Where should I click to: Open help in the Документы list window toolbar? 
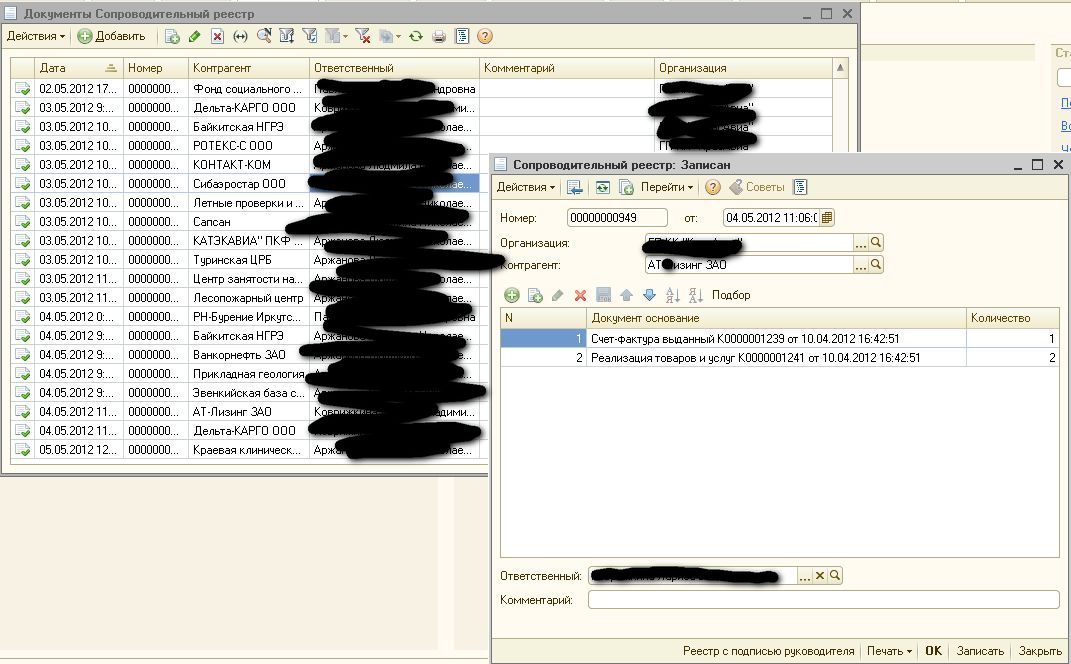[x=485, y=36]
